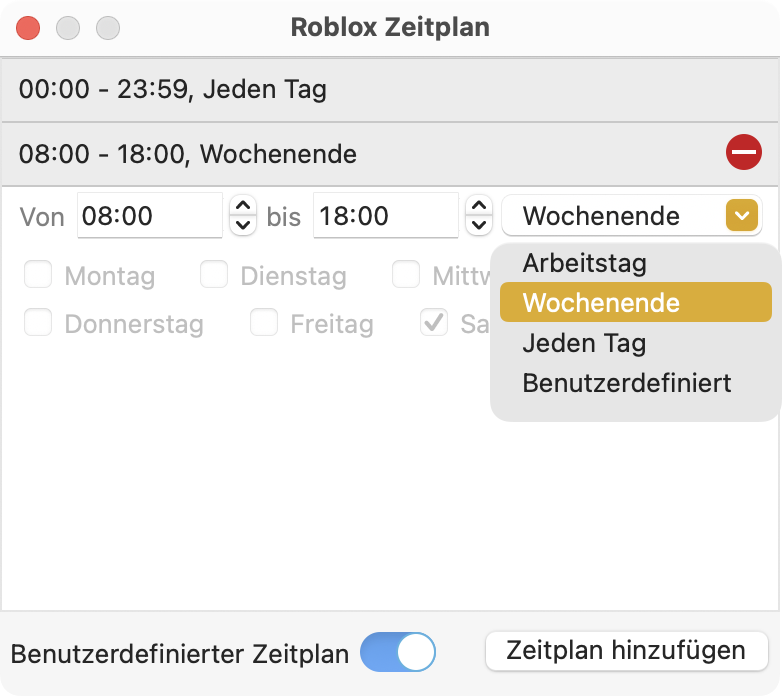
Task: Check the Montag checkbox
Action: (x=38, y=274)
